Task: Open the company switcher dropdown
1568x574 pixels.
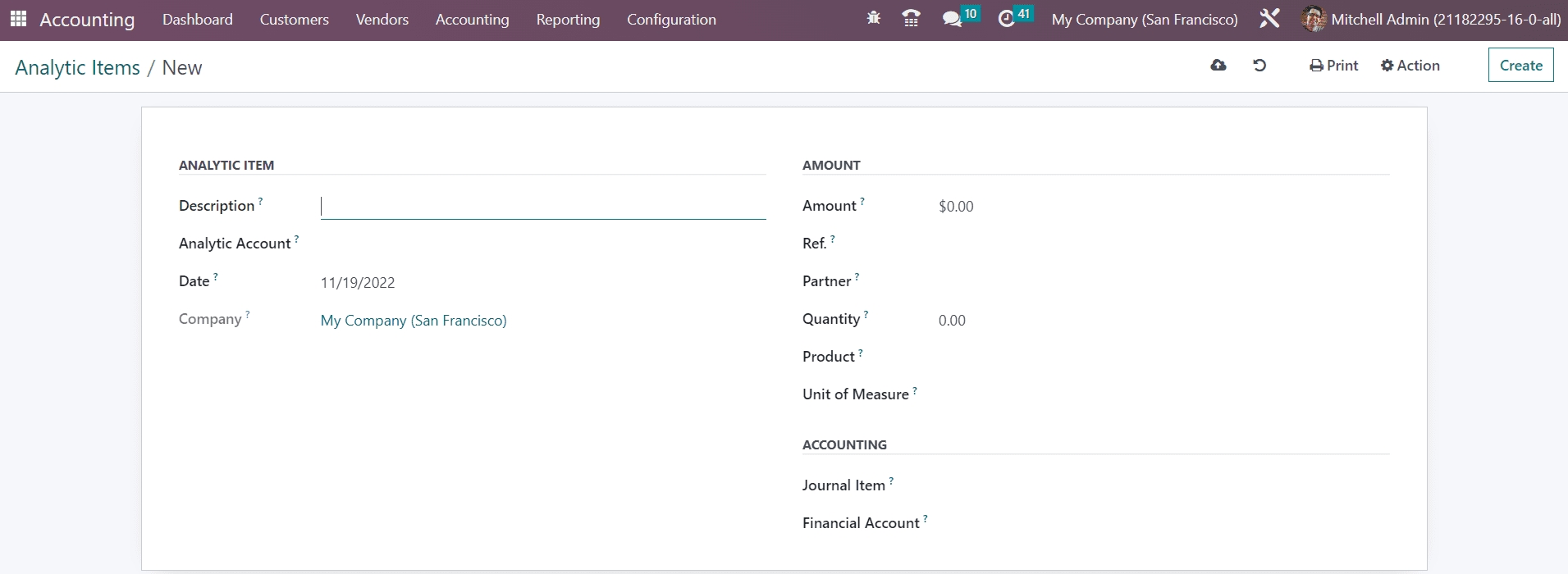Action: (x=1145, y=19)
